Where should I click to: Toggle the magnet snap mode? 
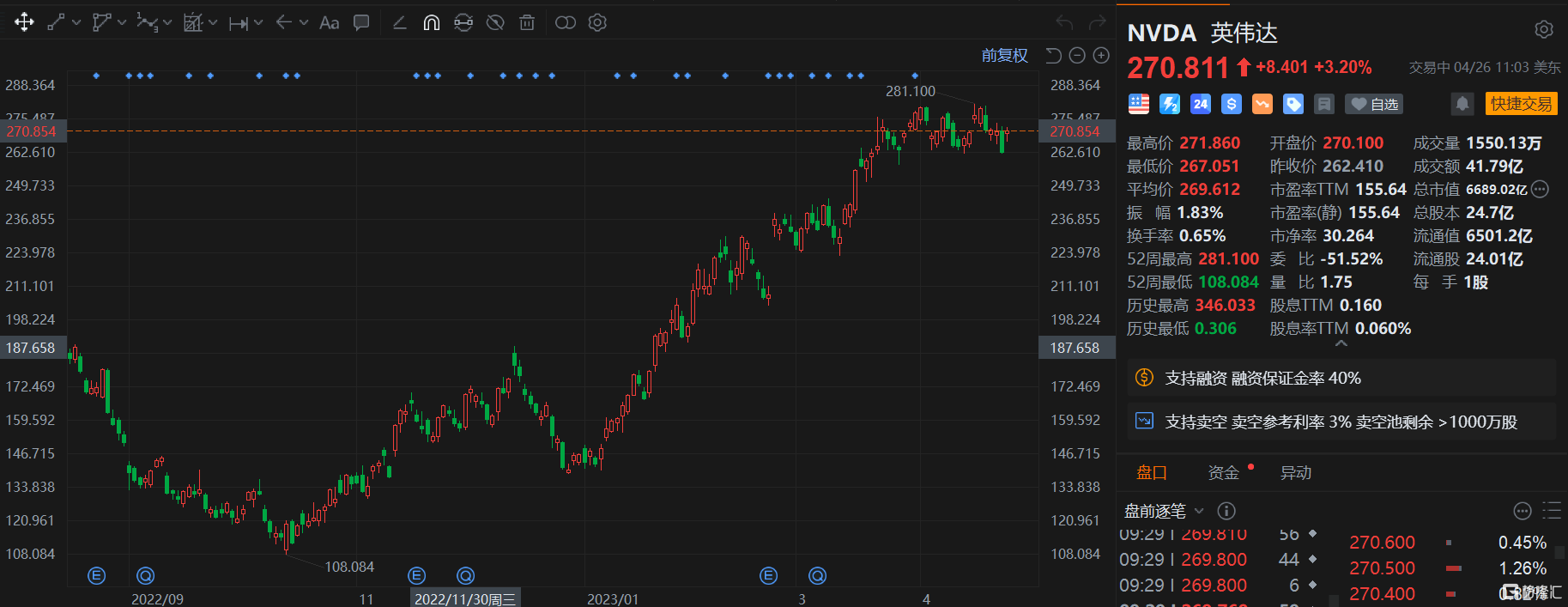431,22
